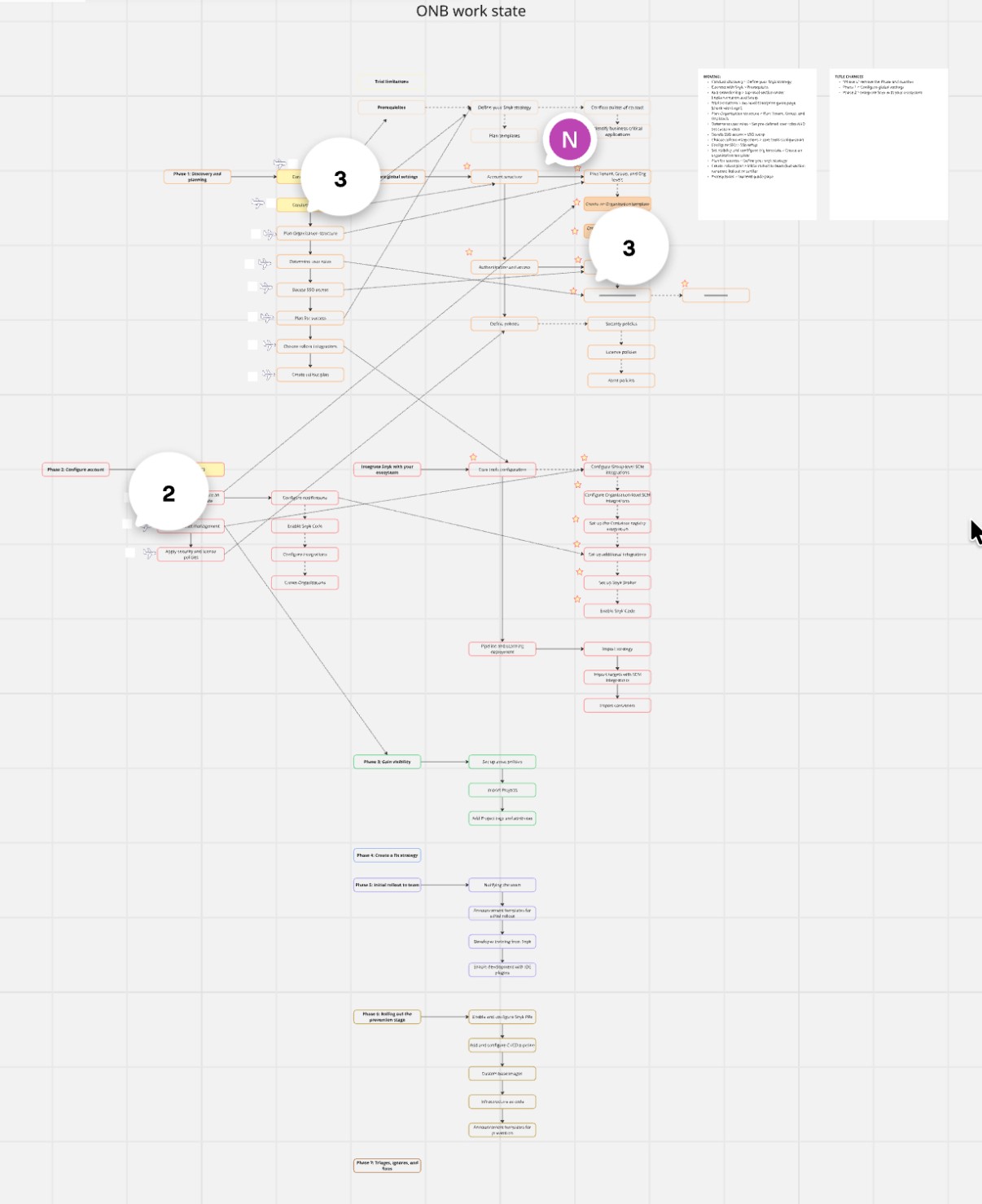Image resolution: width=982 pixels, height=1204 pixels.
Task: Click the airplane icon beside "Apply security and license policies"
Action: coord(150,553)
